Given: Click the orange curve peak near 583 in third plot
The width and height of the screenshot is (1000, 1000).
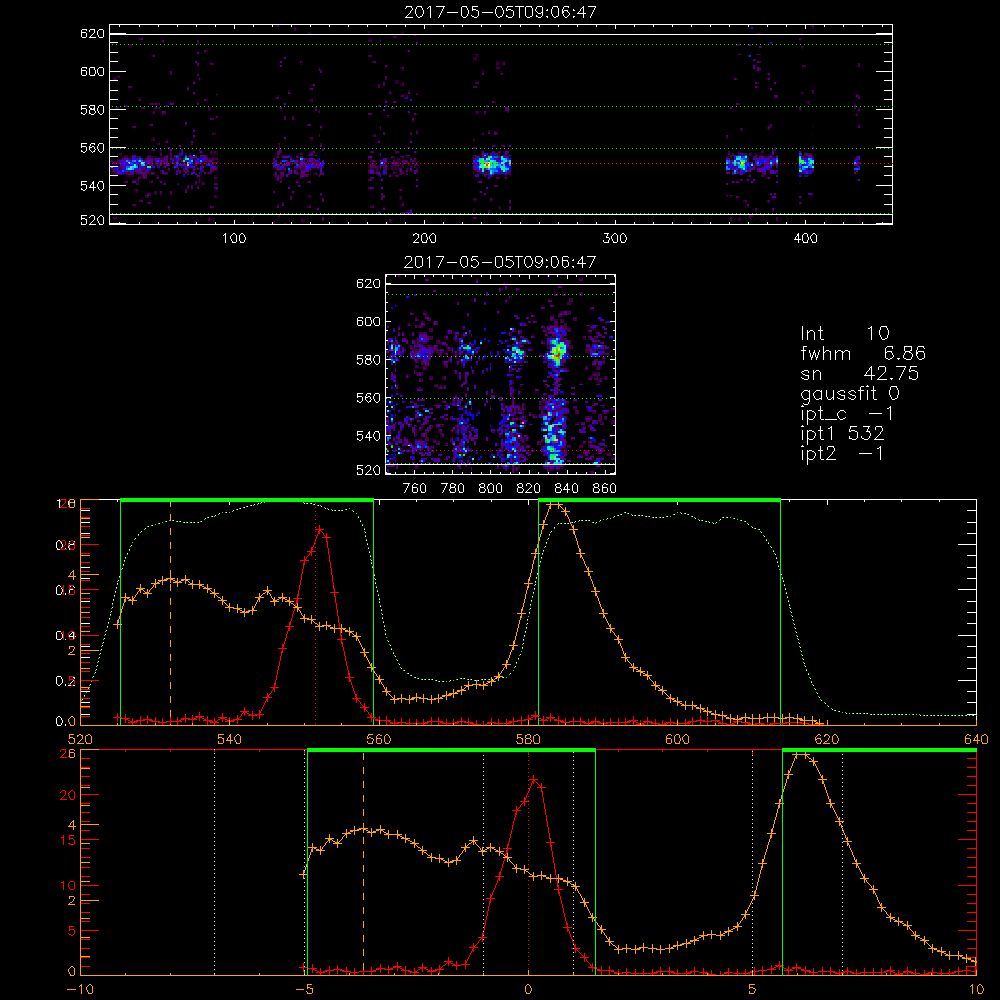Looking at the screenshot, I should tap(555, 505).
